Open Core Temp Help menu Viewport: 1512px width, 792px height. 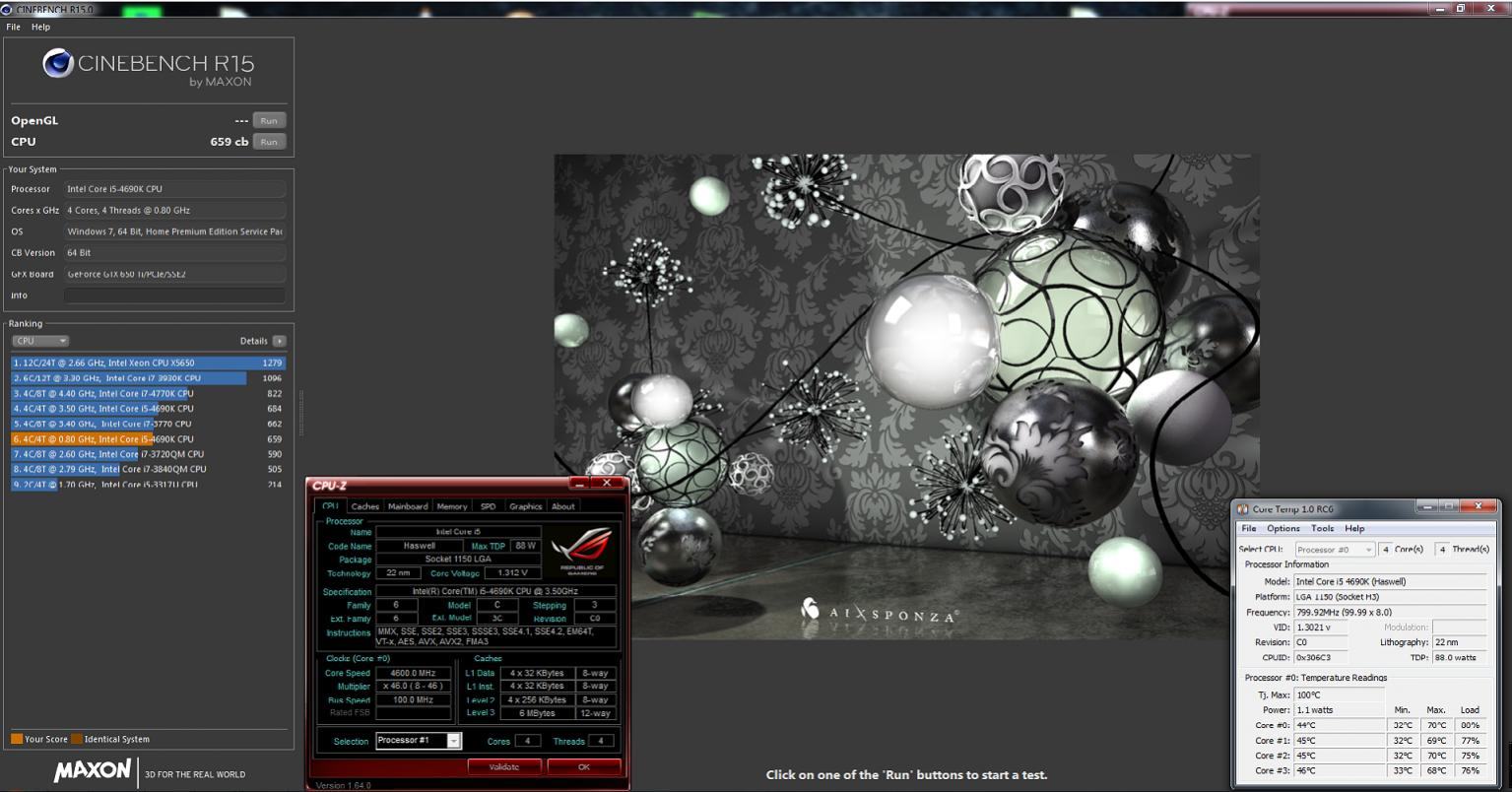point(1354,529)
